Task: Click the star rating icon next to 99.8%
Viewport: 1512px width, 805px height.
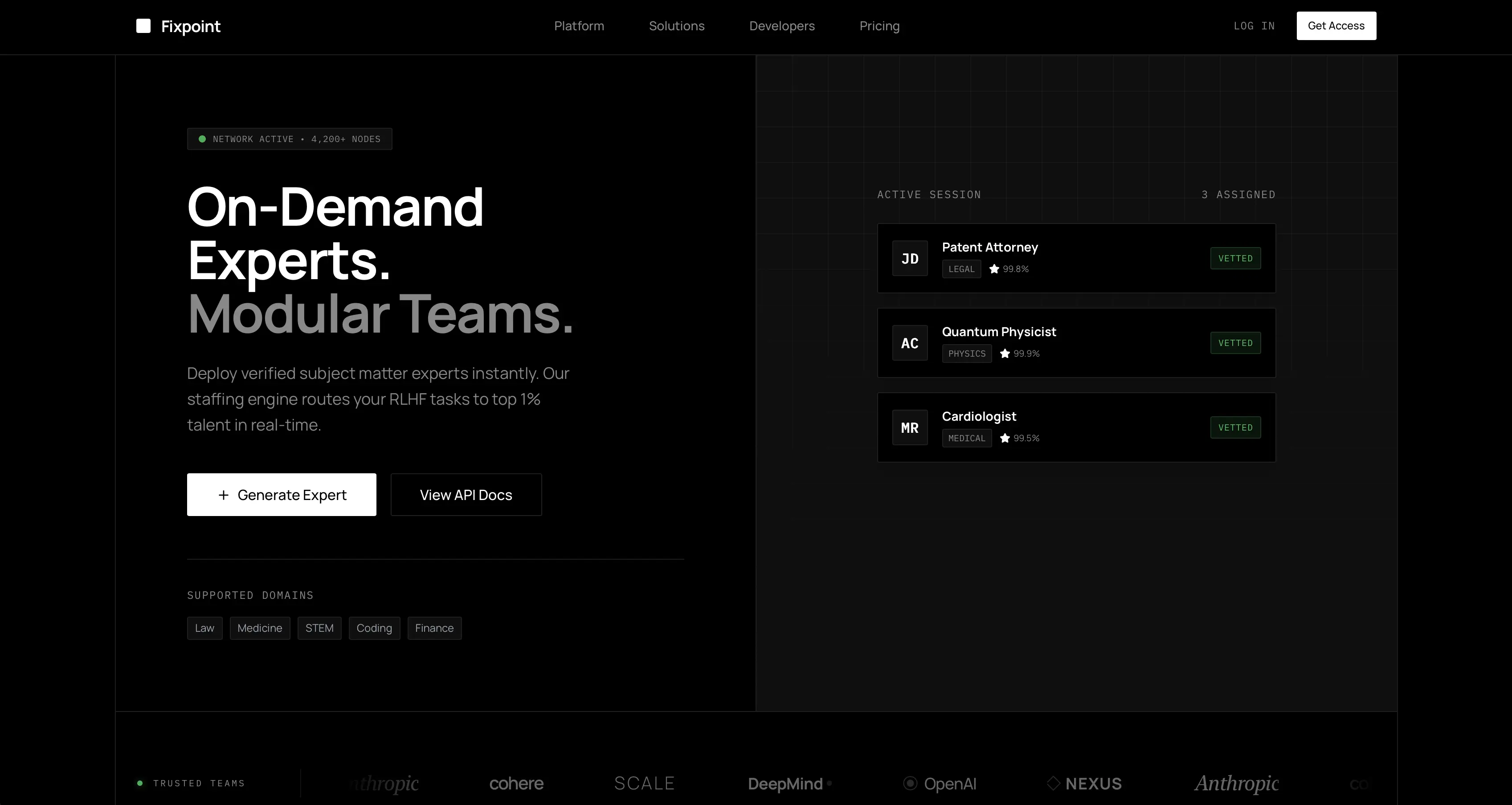Action: [994, 269]
